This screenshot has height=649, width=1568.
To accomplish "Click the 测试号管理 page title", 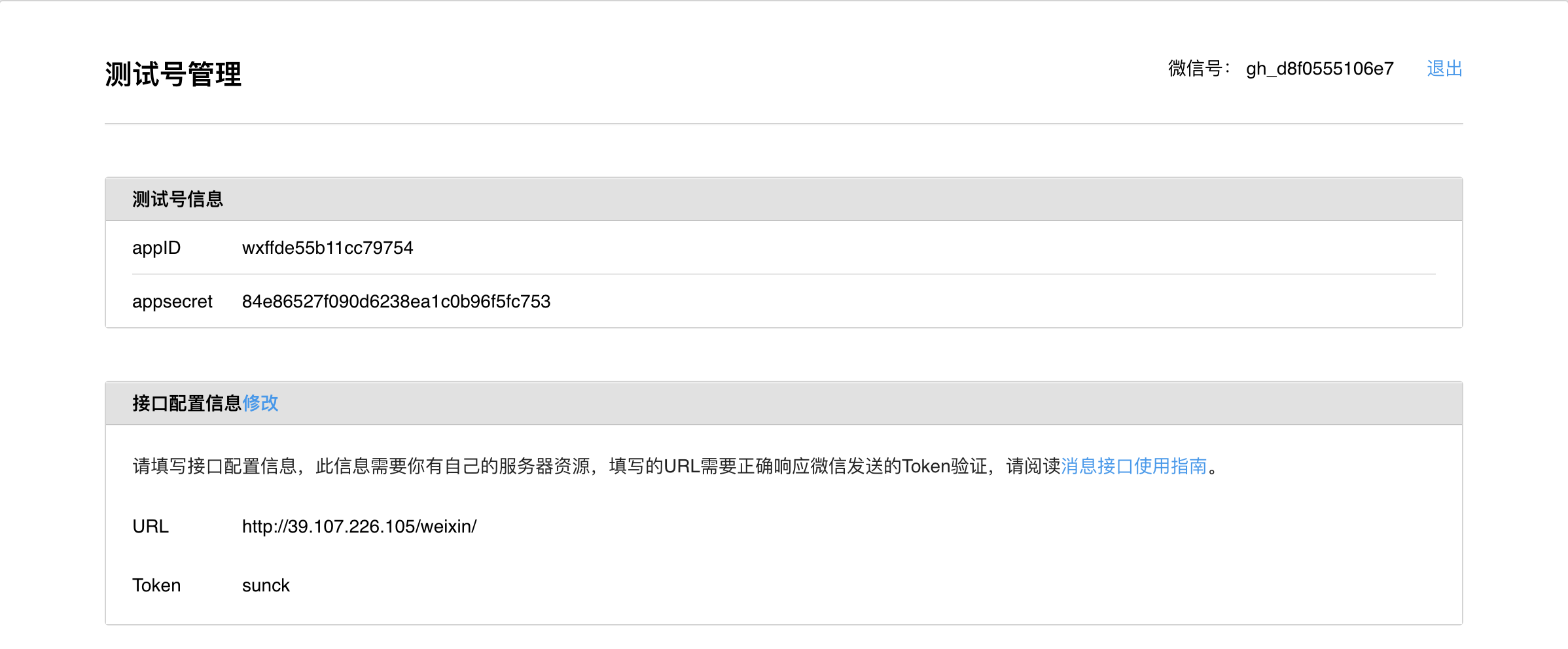I will click(173, 73).
